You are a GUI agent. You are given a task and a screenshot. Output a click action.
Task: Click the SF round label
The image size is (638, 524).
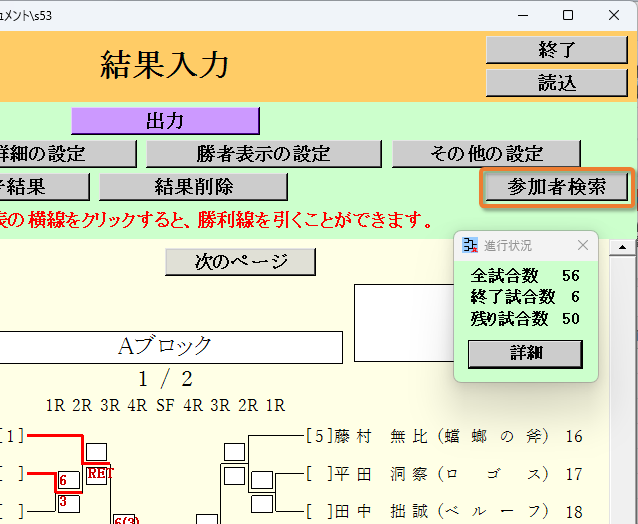[x=165, y=405]
